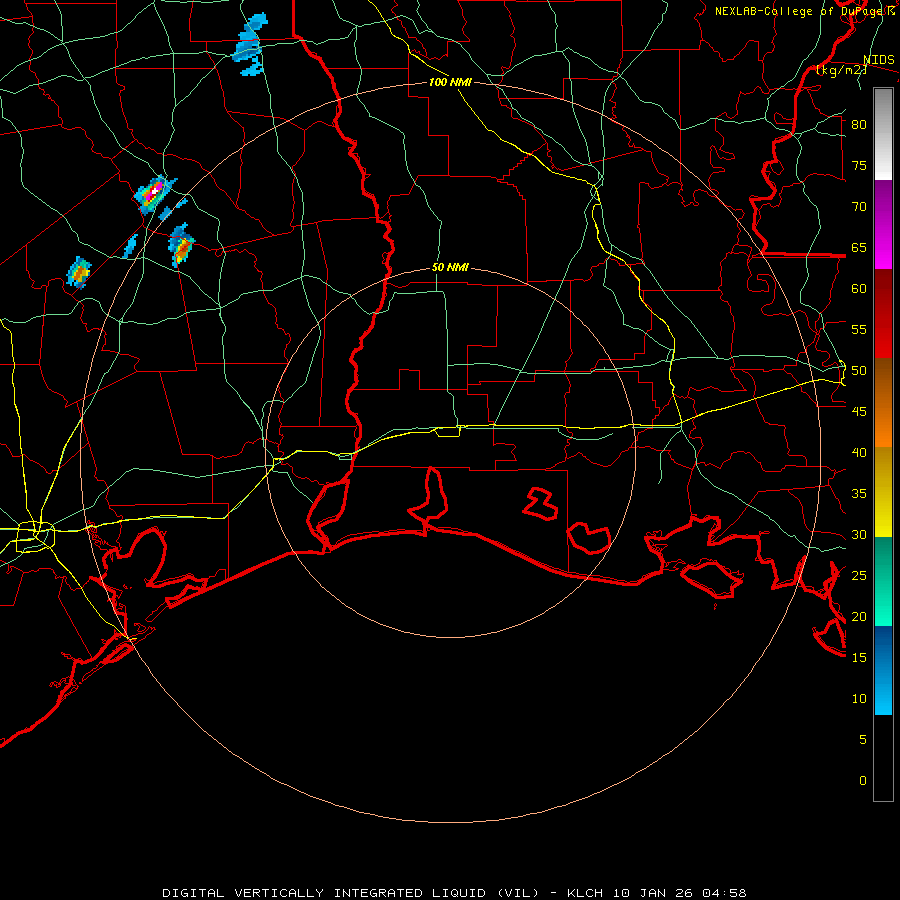Screen dimensions: 900x900
Task: Click the 45 value on the color scale
Action: point(859,412)
